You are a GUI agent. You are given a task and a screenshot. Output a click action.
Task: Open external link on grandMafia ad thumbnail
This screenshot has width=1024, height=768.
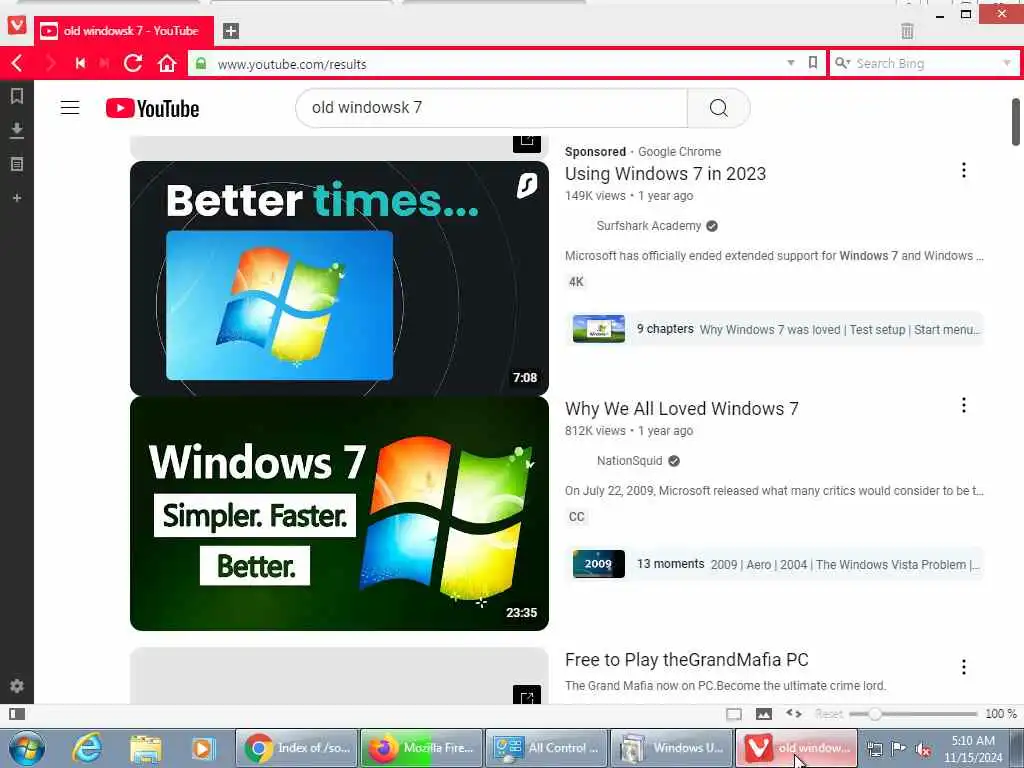pyautogui.click(x=526, y=696)
